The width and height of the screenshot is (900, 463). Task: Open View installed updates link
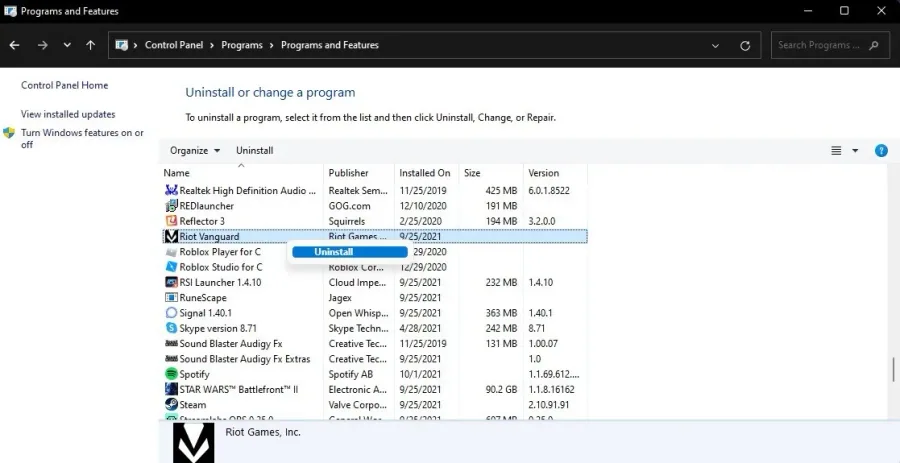coord(68,114)
